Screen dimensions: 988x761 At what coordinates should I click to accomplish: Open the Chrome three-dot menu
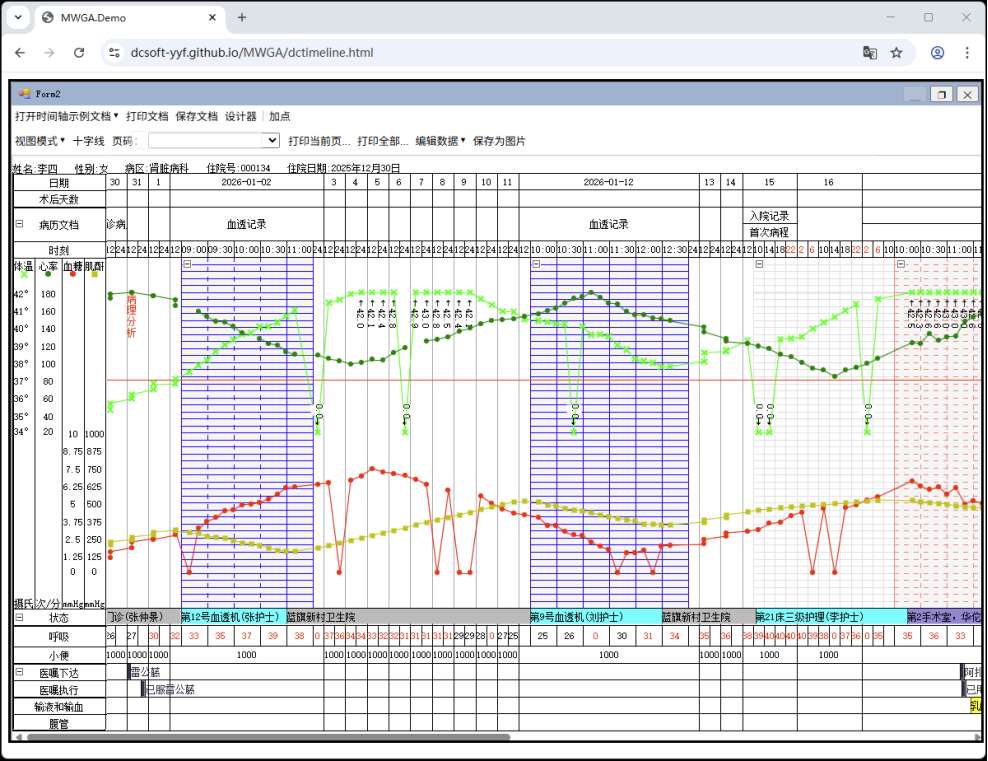[x=967, y=53]
